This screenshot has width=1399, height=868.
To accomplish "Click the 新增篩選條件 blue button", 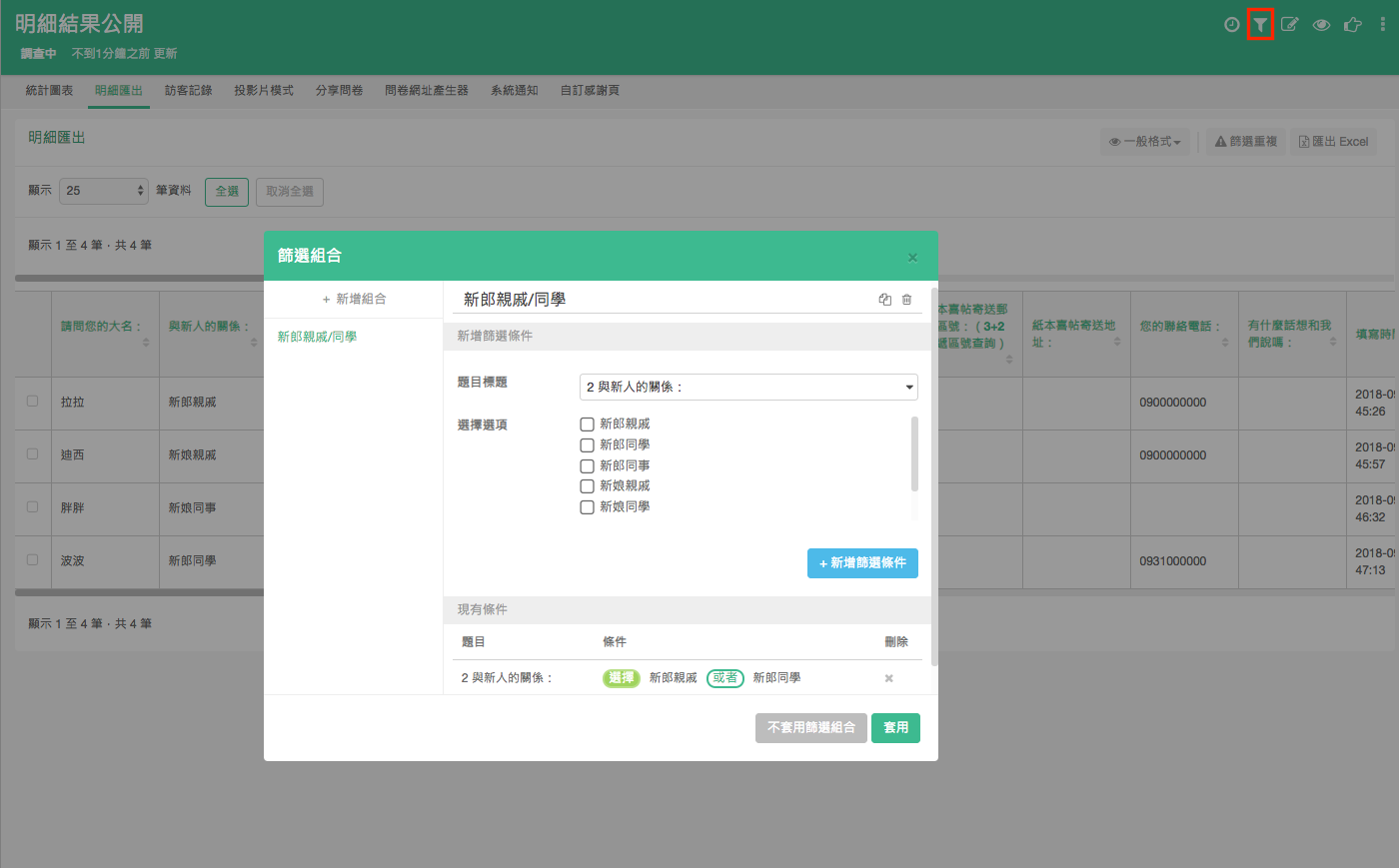I will [862, 563].
